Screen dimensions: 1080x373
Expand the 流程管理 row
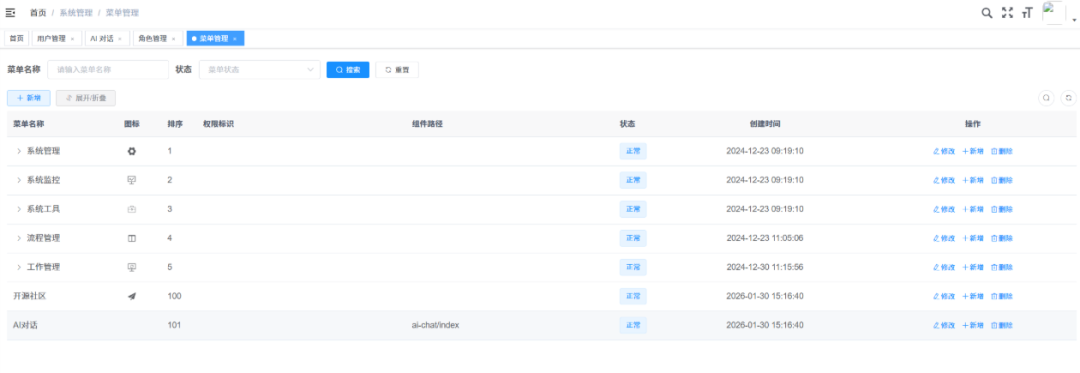click(x=19, y=238)
